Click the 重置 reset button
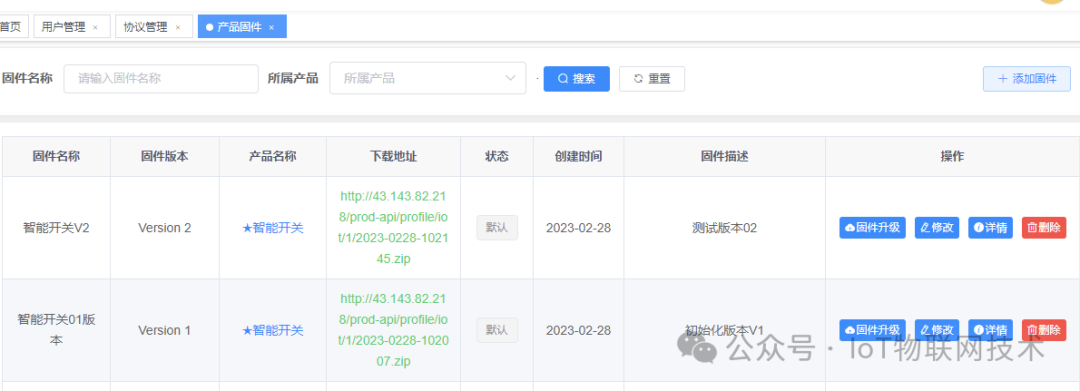 [652, 78]
